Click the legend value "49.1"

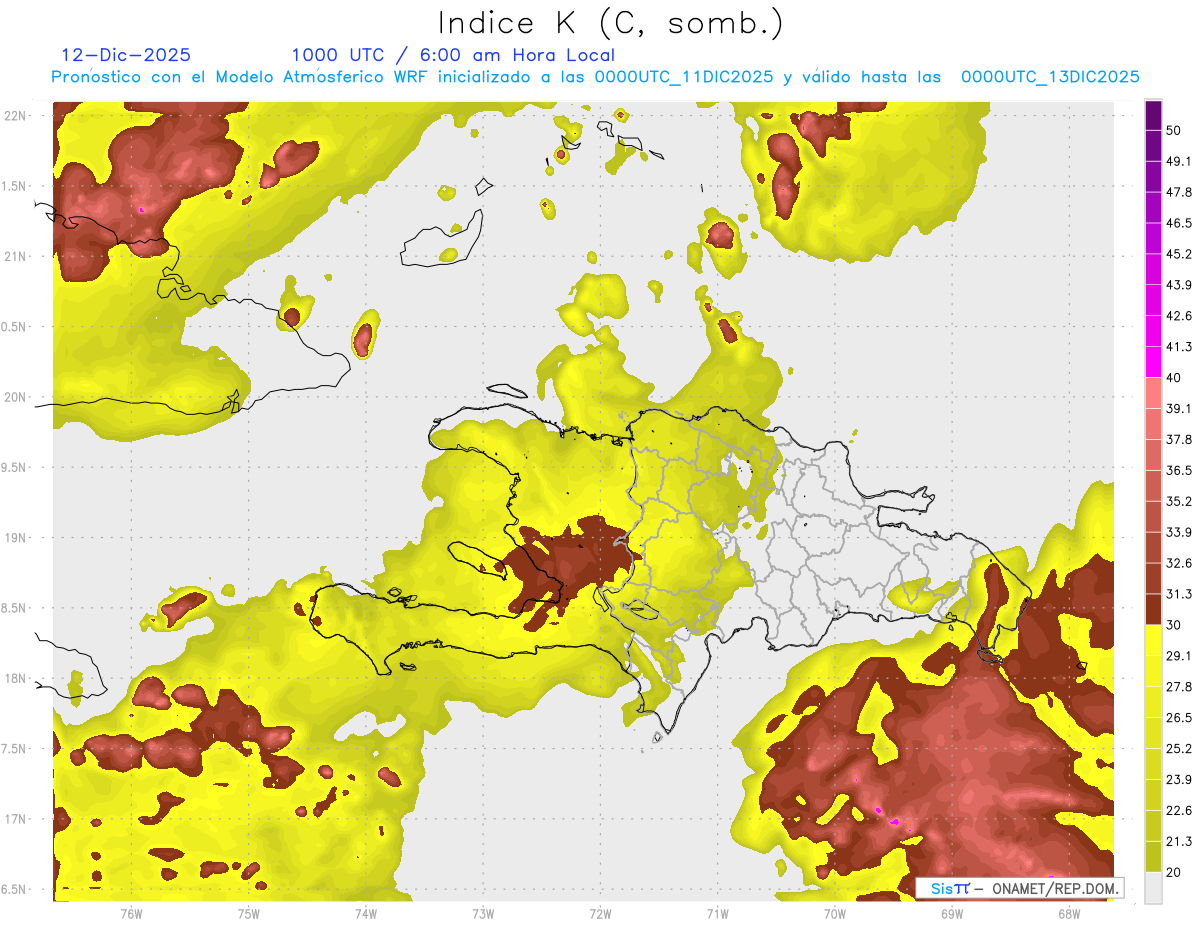click(1179, 162)
